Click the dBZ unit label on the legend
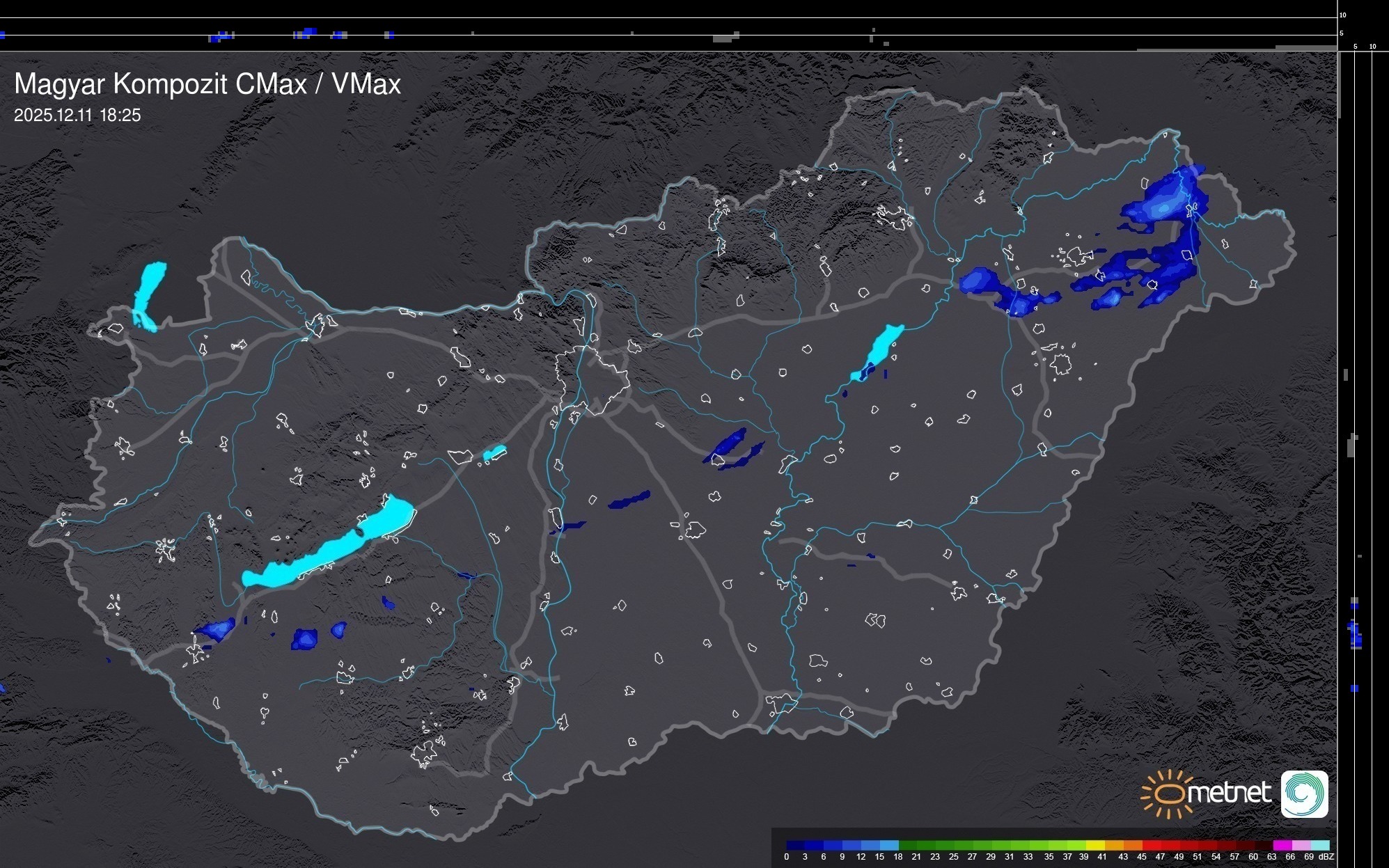This screenshot has height=868, width=1389. click(1326, 857)
